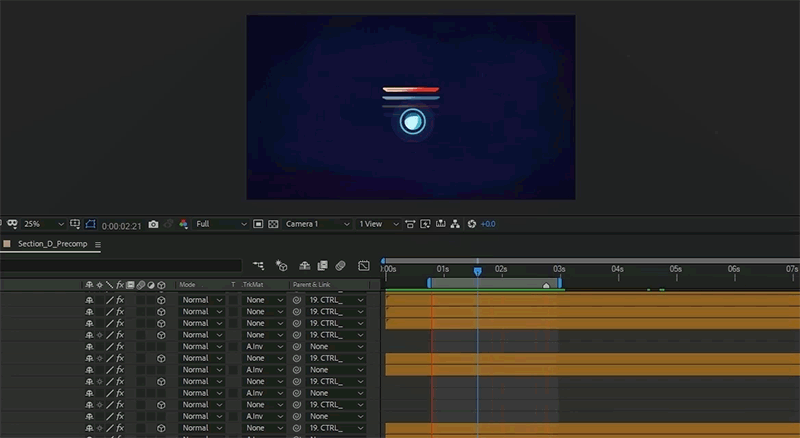Hide all shy layers switch
Viewport: 800px width, 438px height.
305,265
